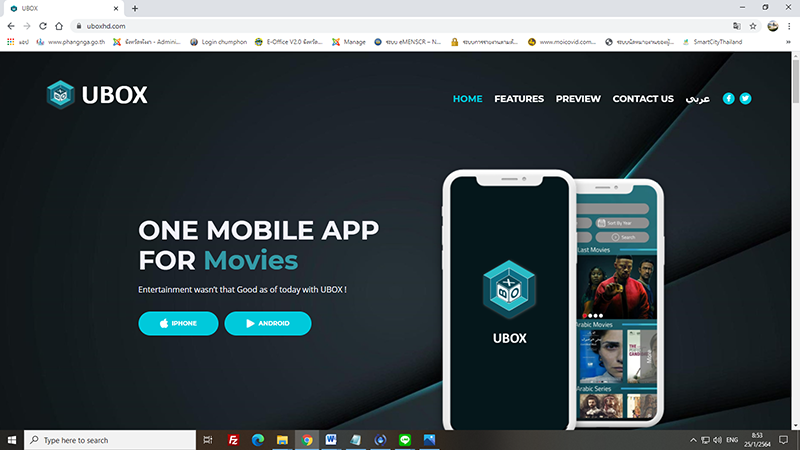Open Microsoft Edge from the taskbar
Image resolution: width=800 pixels, height=450 pixels.
point(258,440)
